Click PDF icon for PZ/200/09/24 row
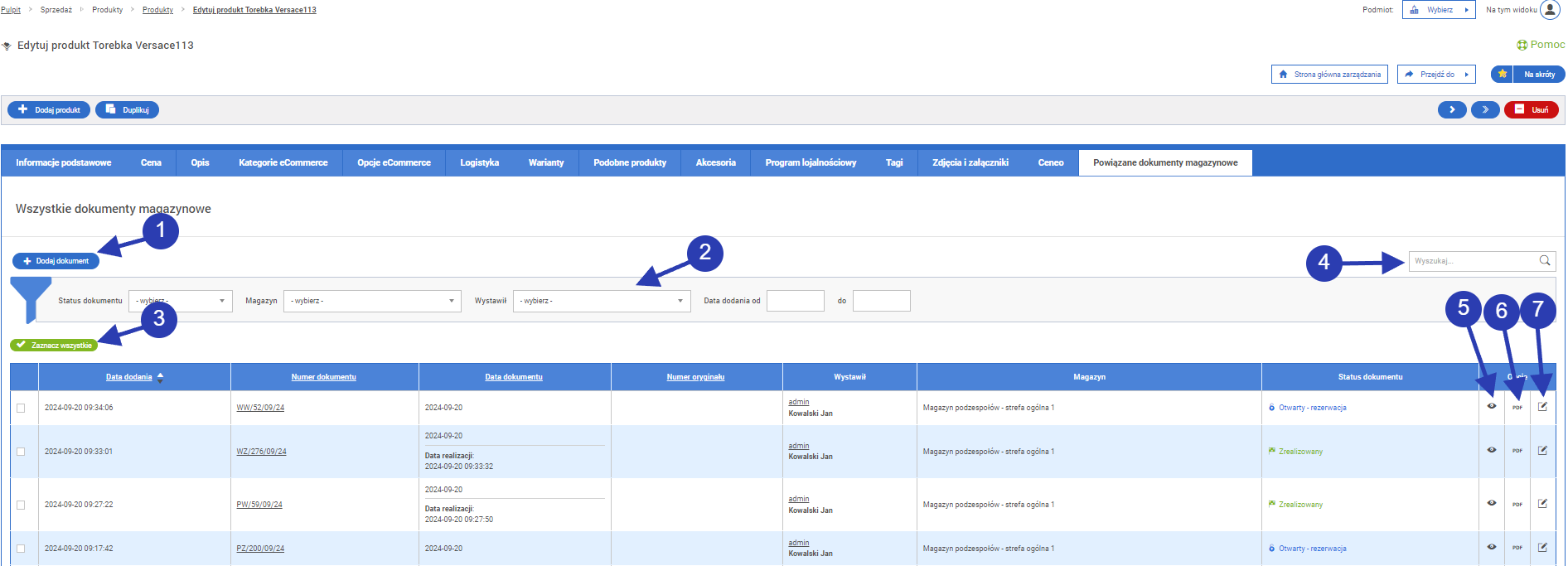Screen dimensions: 1568x566 point(1517,548)
